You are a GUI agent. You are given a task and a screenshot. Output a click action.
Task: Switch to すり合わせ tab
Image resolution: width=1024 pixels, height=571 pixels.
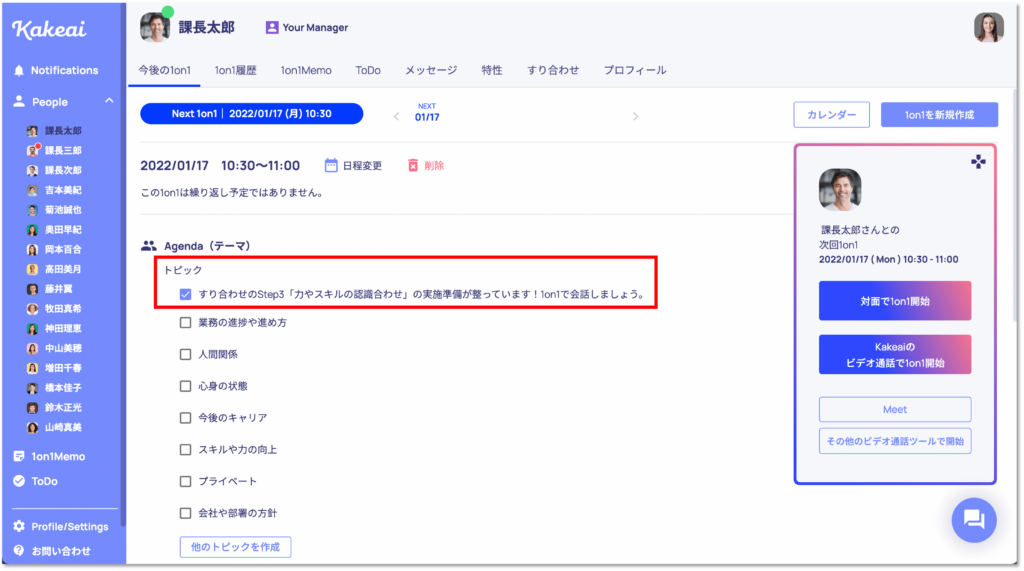coord(553,70)
